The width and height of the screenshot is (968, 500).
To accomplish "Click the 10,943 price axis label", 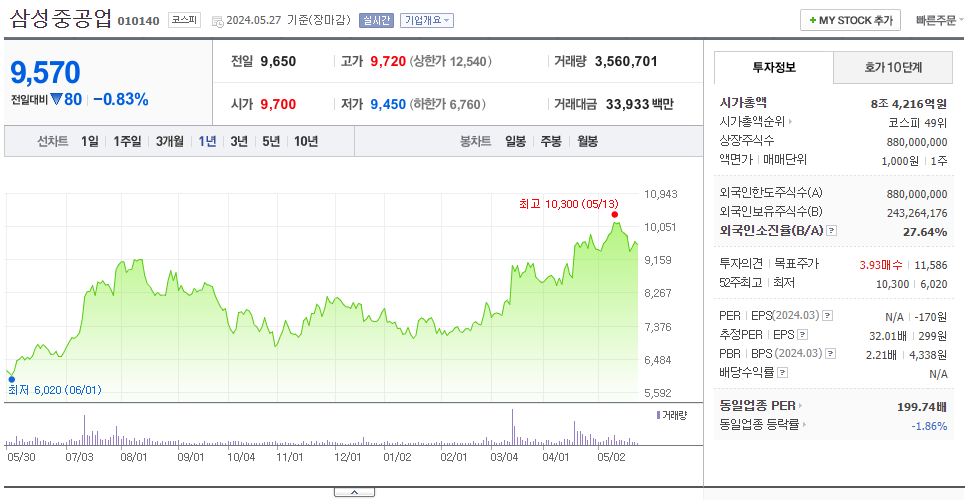I will coord(661,194).
